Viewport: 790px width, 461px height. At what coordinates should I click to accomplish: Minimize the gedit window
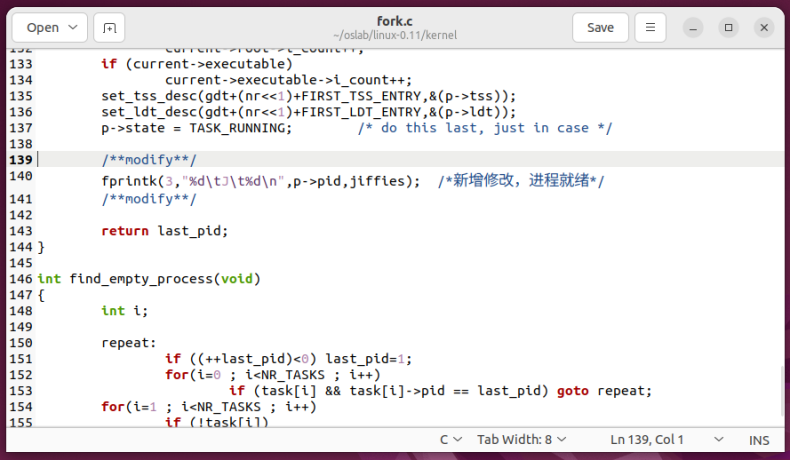(693, 28)
